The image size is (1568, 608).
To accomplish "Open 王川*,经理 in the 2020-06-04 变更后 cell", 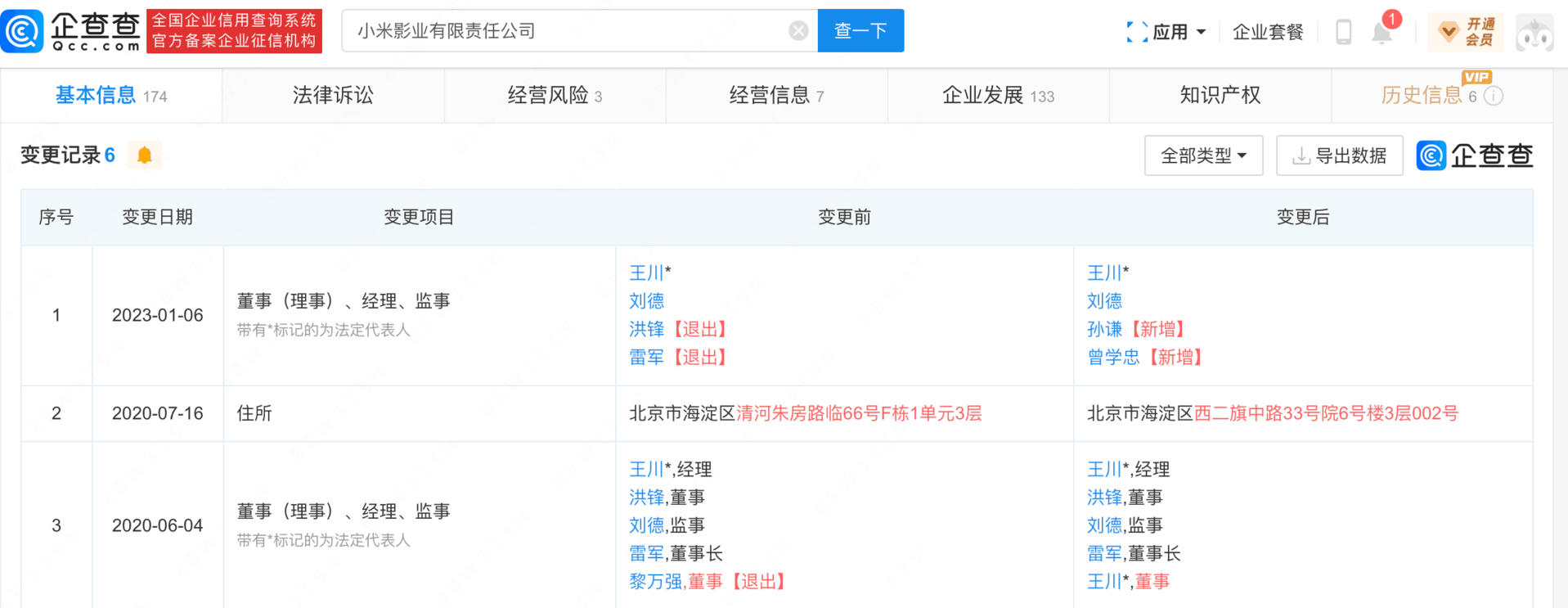I will pos(1128,469).
